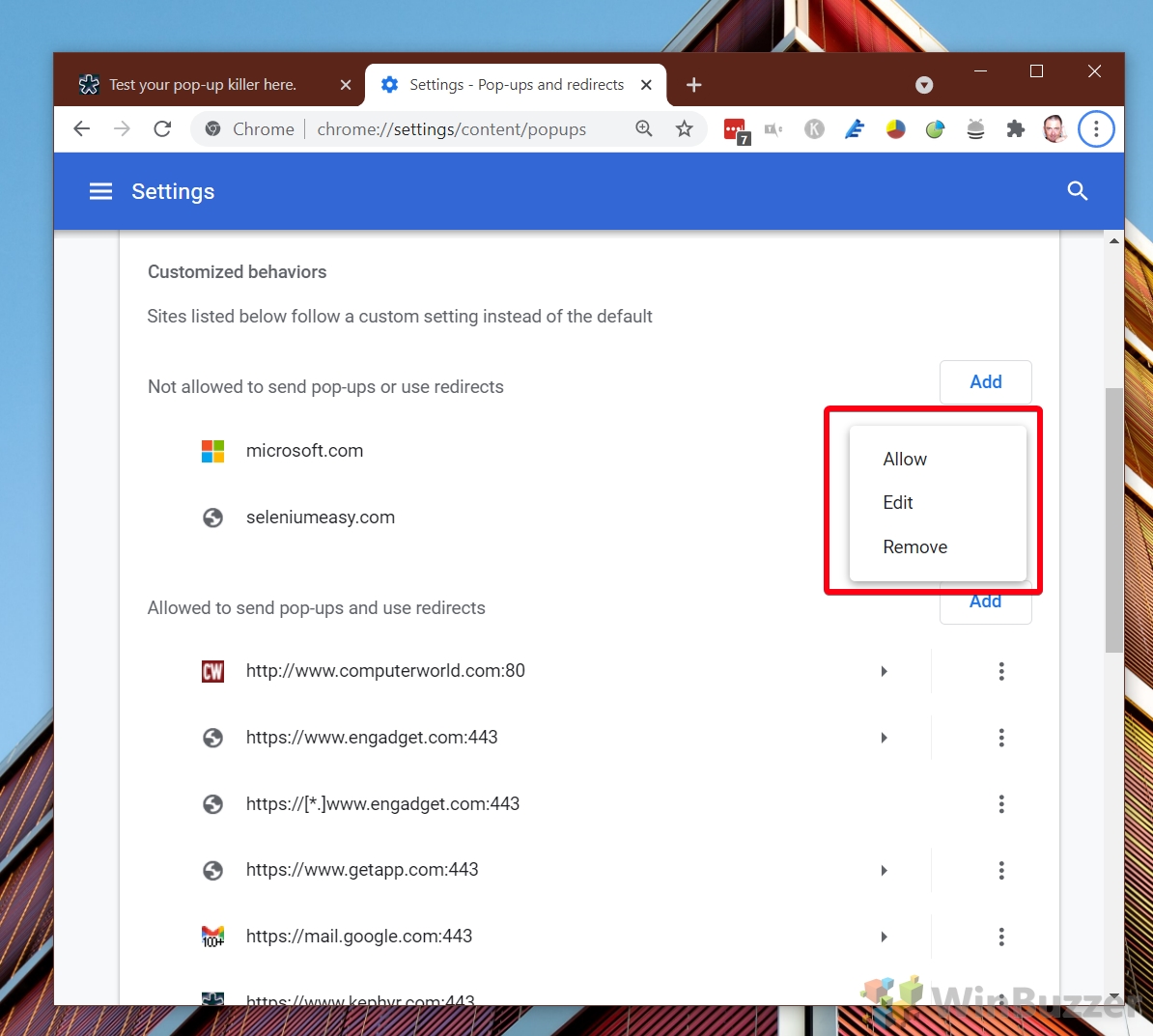
Task: Add a site to the Not allowed list
Action: (985, 382)
